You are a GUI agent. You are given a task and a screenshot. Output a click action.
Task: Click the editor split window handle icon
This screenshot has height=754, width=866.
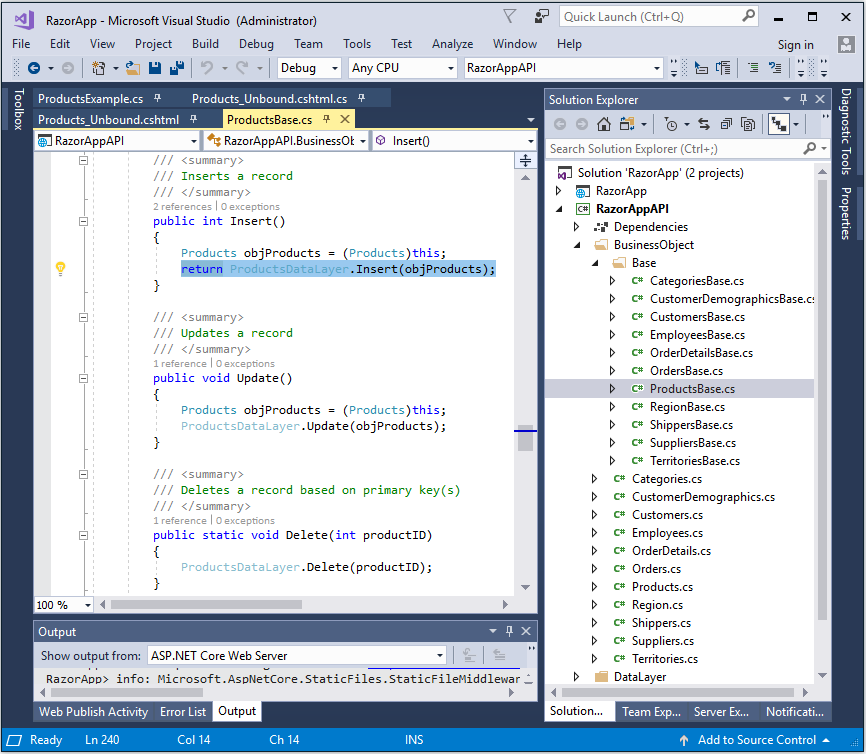[x=525, y=160]
